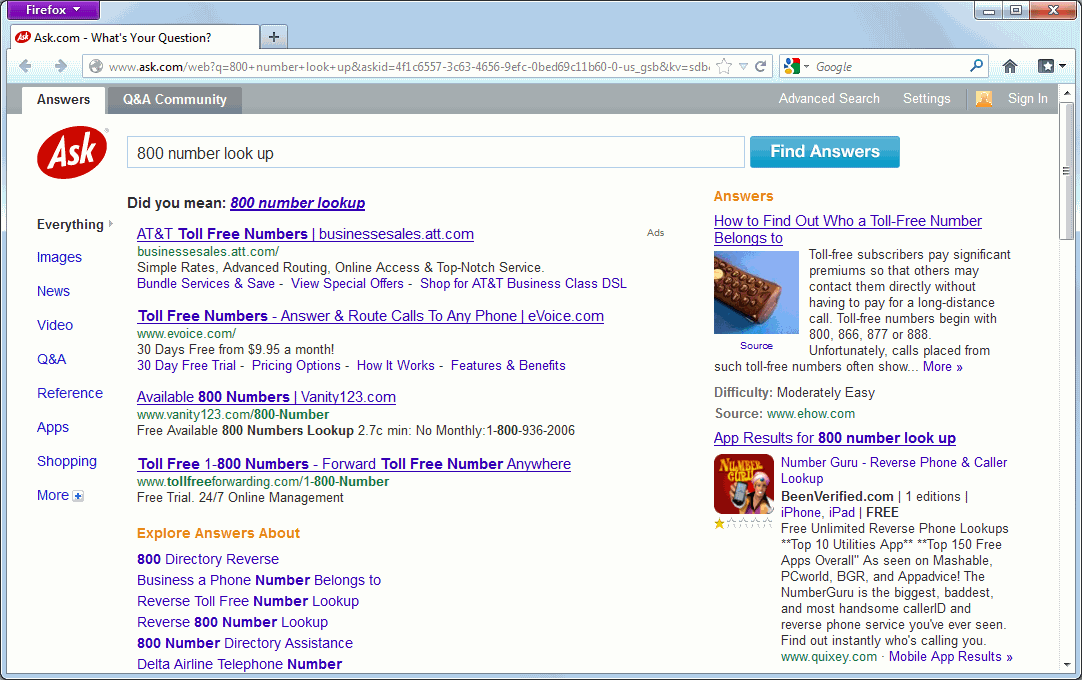Go to the Firefox Home page icon
Image resolution: width=1082 pixels, height=680 pixels.
click(x=1010, y=66)
